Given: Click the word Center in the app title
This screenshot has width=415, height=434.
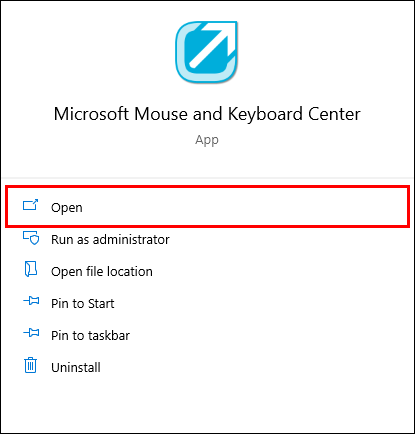Looking at the screenshot, I should click(334, 114).
